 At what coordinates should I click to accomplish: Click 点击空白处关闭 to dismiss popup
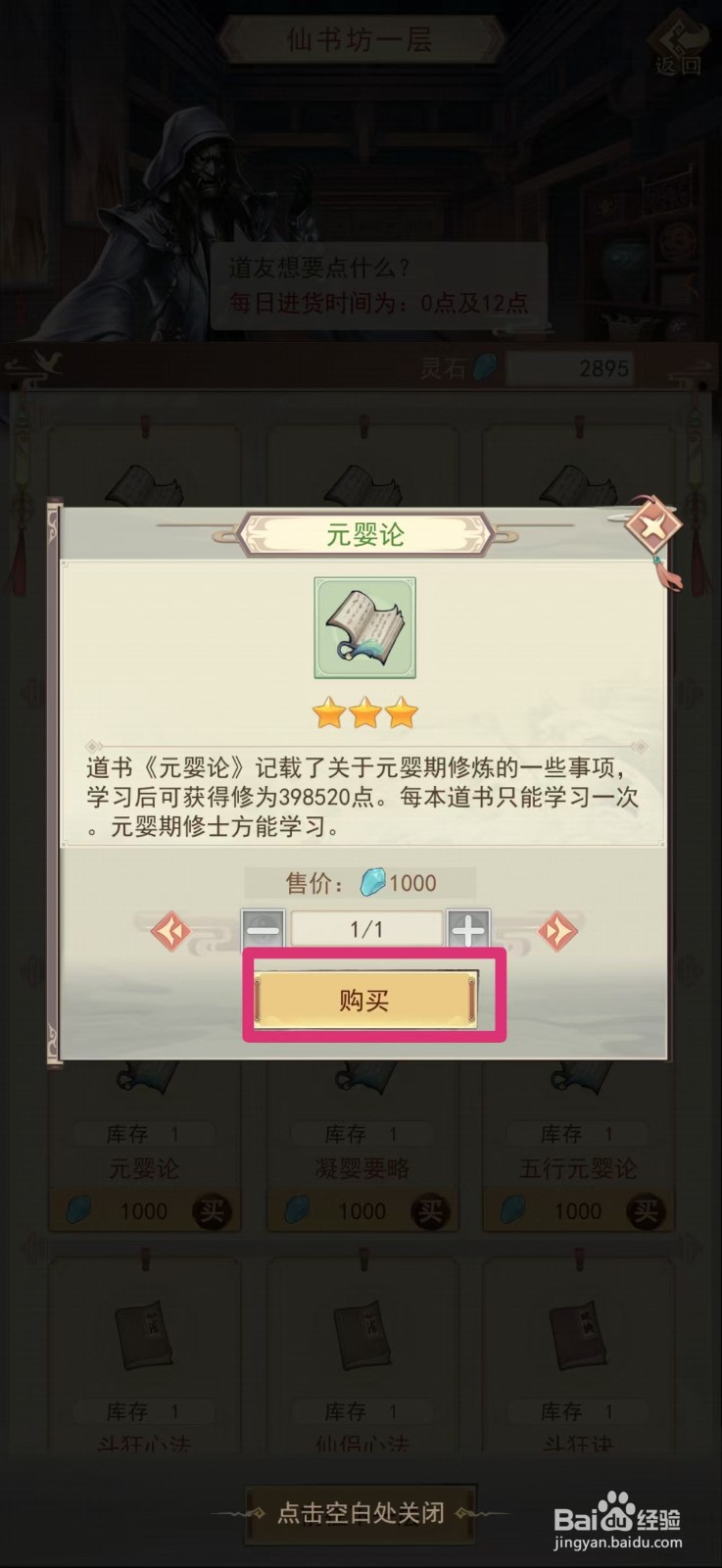[x=361, y=1513]
